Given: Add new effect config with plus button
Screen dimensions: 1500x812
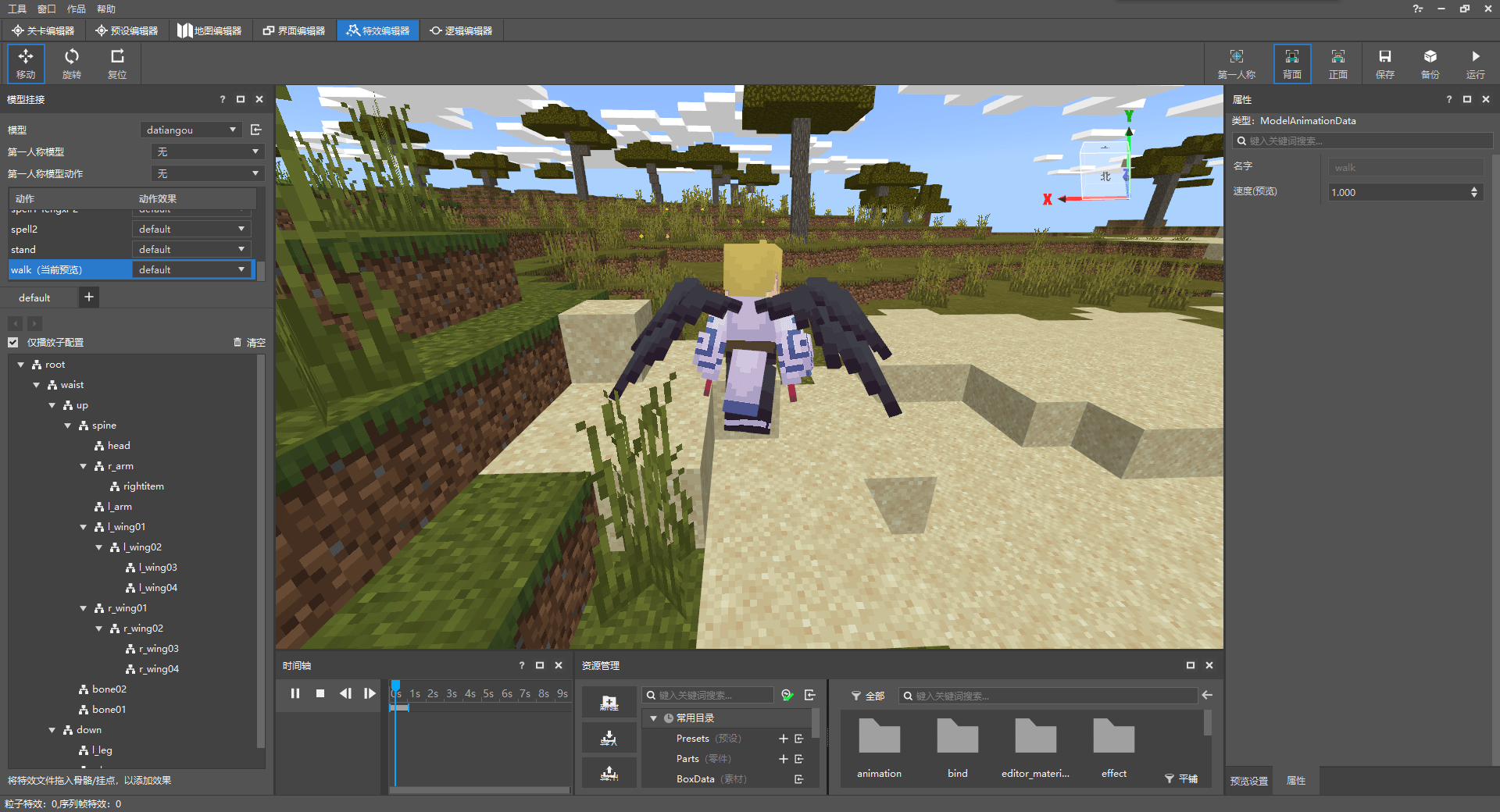Looking at the screenshot, I should [89, 297].
